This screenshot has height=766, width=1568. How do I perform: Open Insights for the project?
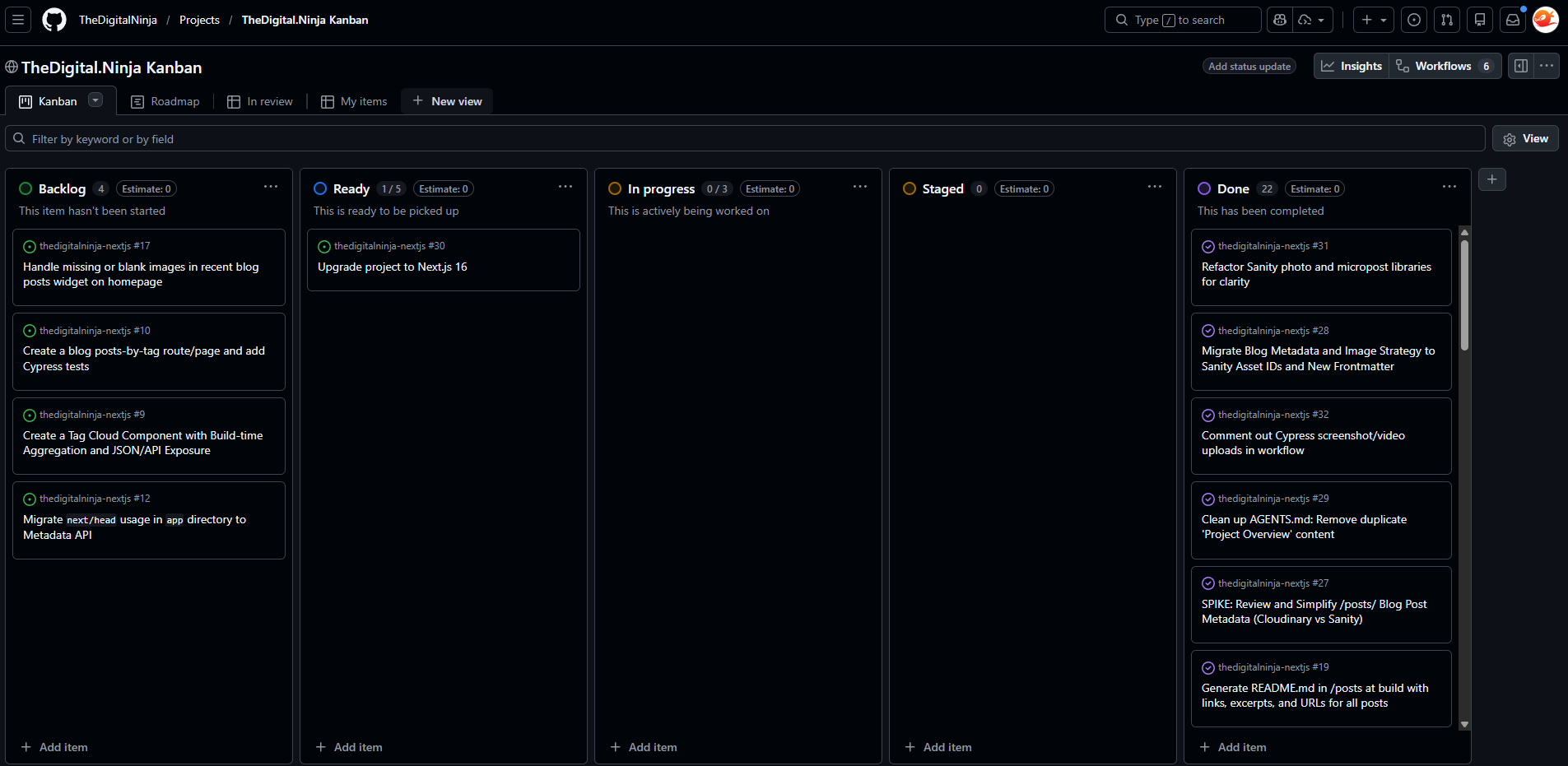(x=1352, y=66)
